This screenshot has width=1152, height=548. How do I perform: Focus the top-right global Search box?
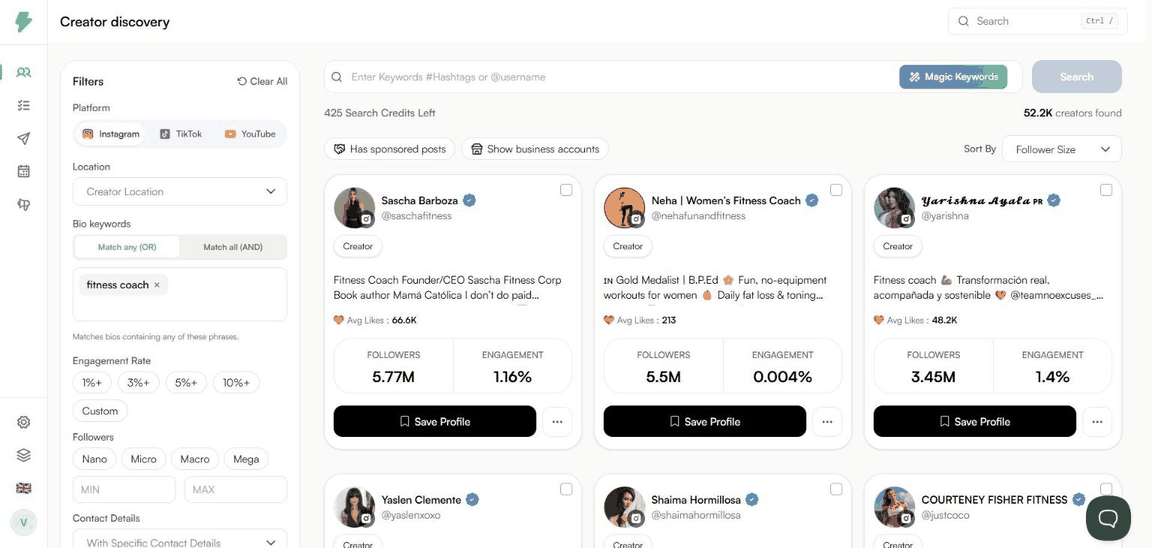pyautogui.click(x=1037, y=21)
